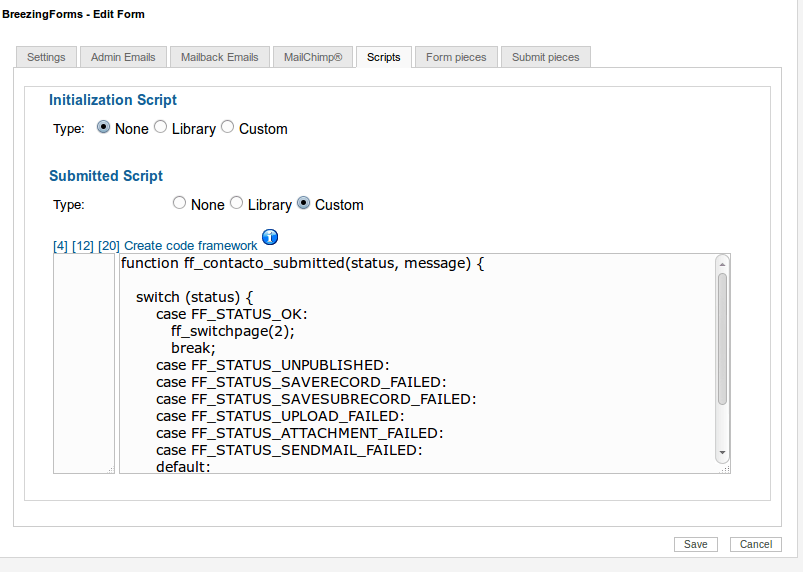Open the MailChimp® tab
The width and height of the screenshot is (803, 572).
tap(313, 57)
